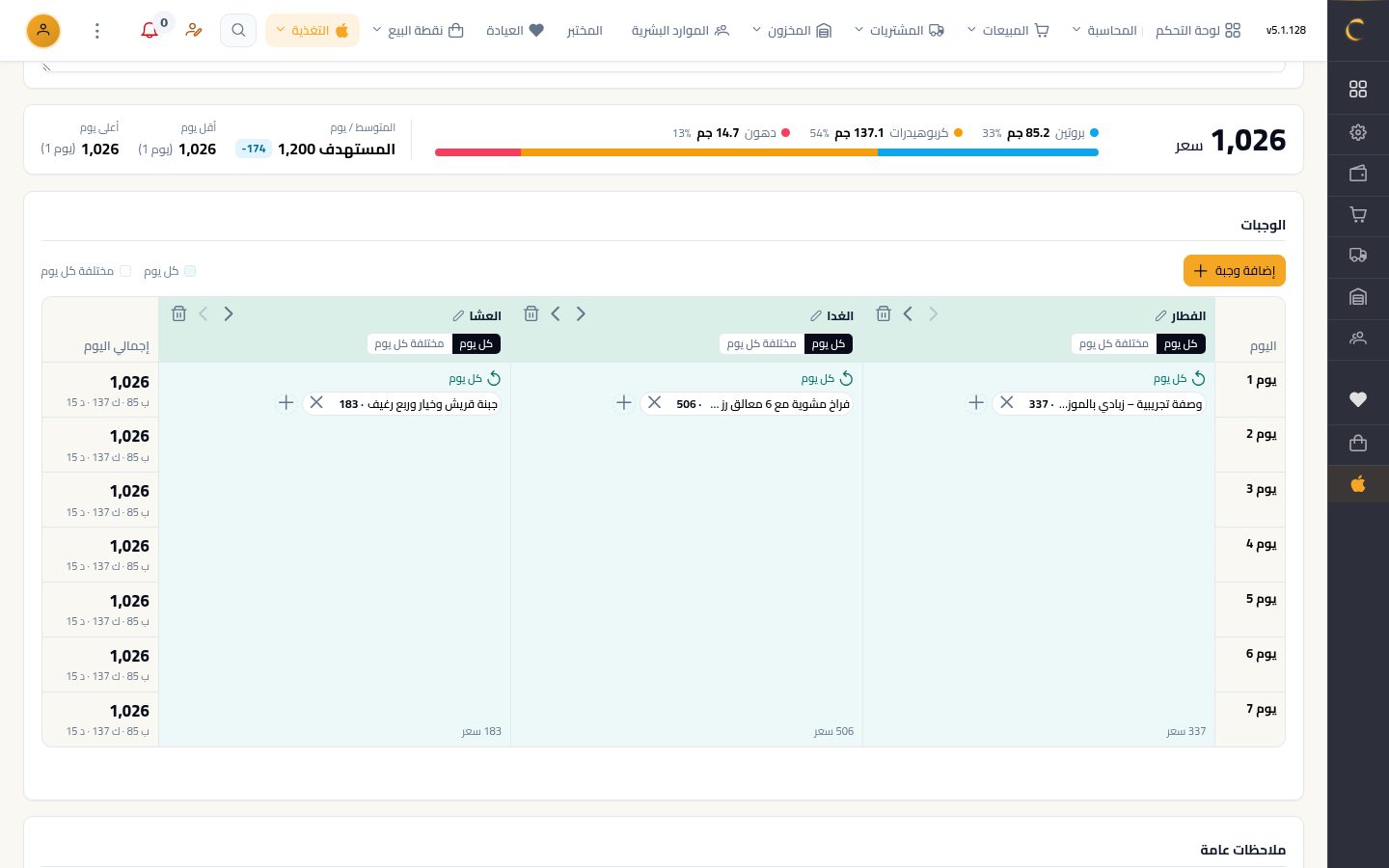Open the heart clinic icon in sidebar
1389x868 pixels.
[1358, 399]
